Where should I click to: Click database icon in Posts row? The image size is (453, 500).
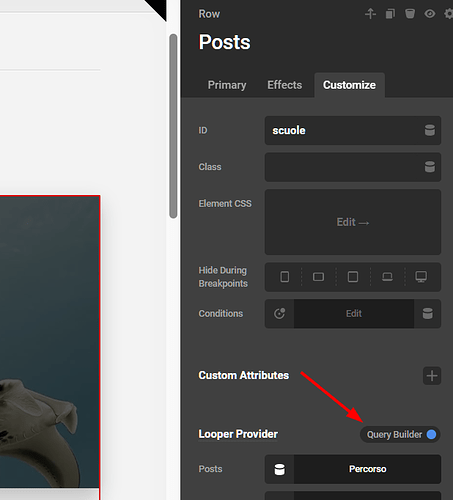click(279, 469)
